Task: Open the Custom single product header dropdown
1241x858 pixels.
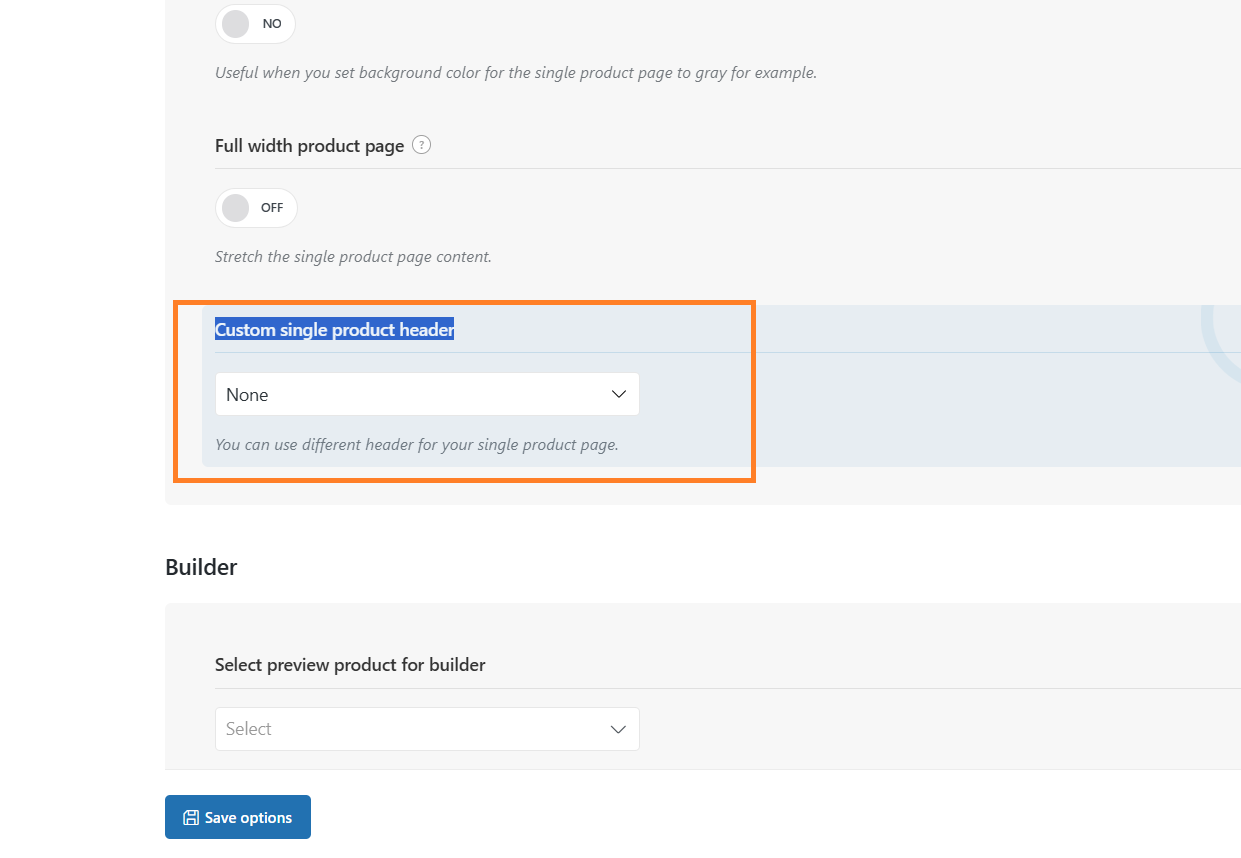Action: pos(427,394)
